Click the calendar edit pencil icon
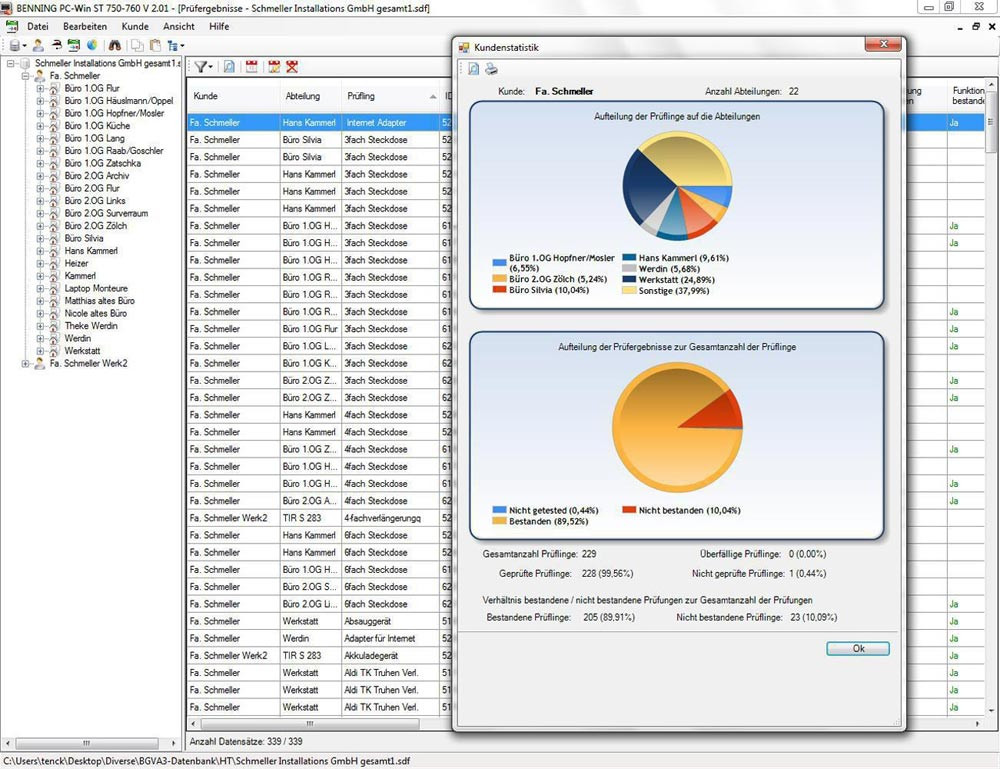 pos(273,67)
